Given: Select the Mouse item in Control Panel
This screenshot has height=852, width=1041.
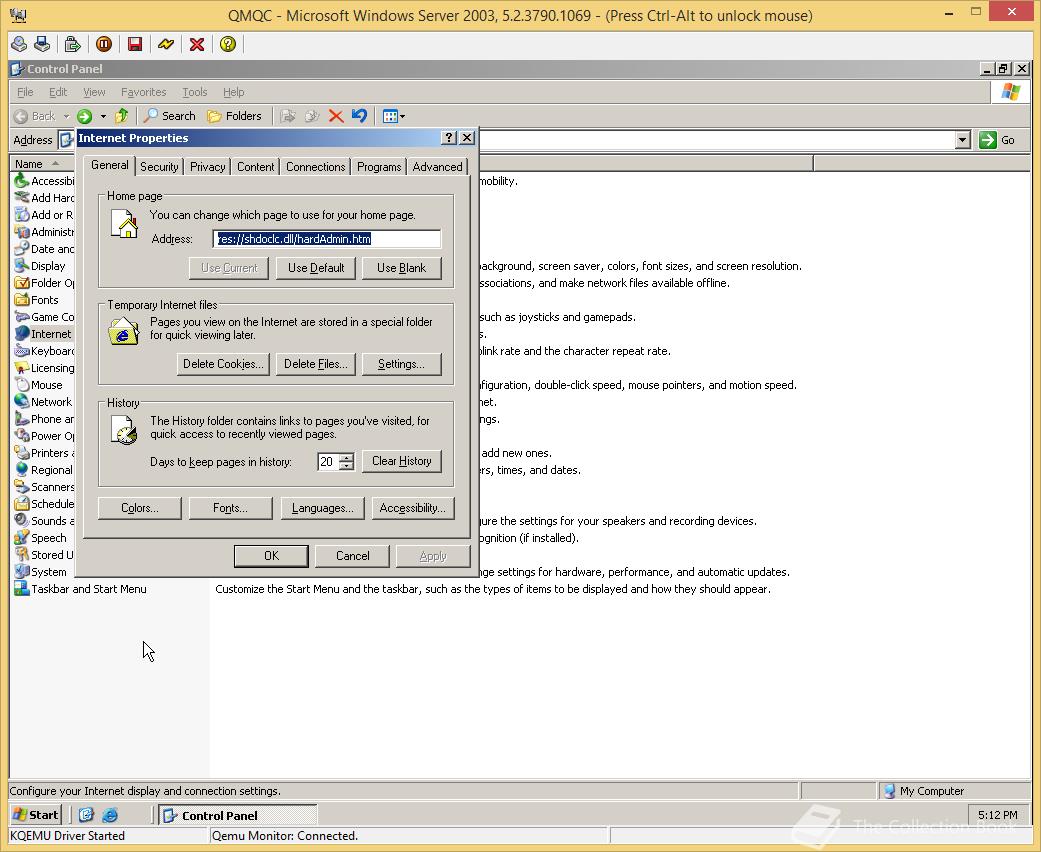Looking at the screenshot, I should [x=39, y=384].
